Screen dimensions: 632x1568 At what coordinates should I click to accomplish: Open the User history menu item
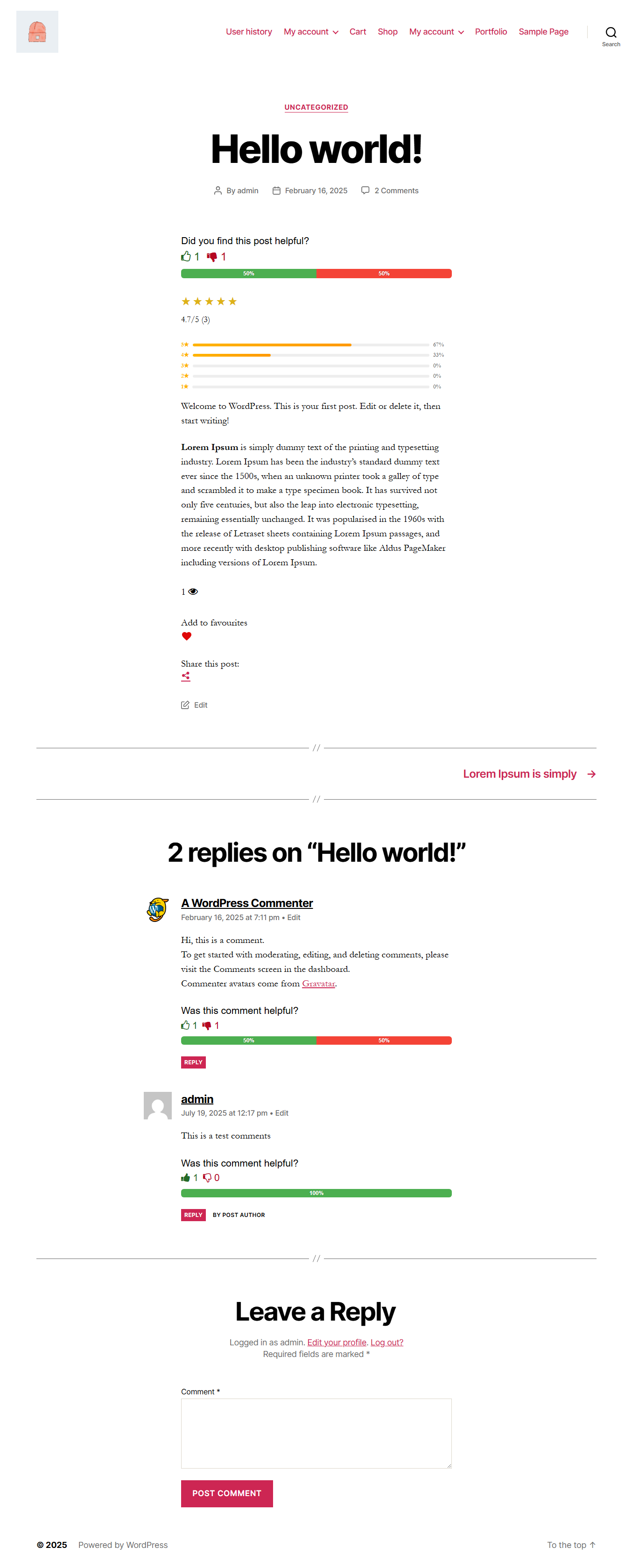click(x=248, y=32)
